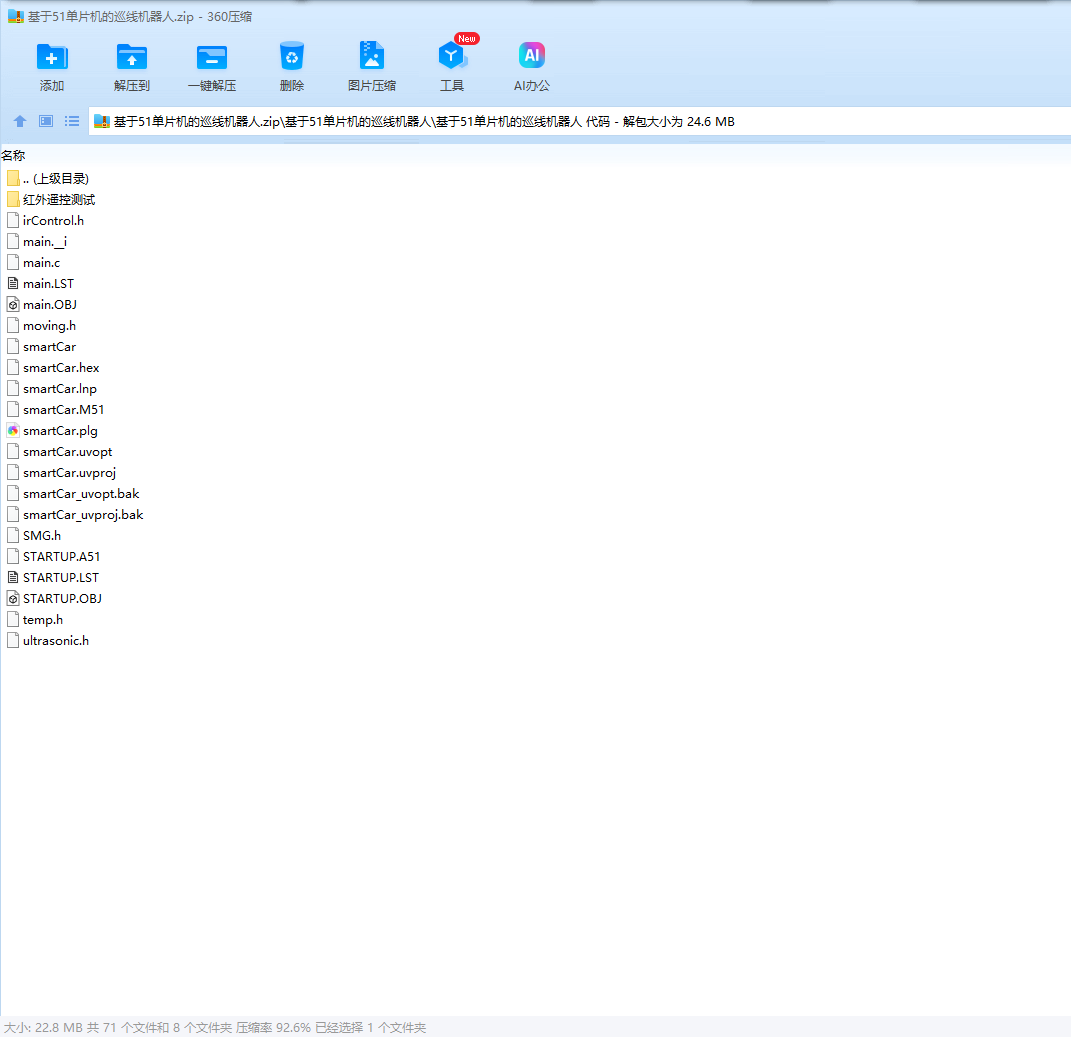Click the 解压到 (Extract to) icon
Viewport: 1071px width, 1037px height.
132,57
